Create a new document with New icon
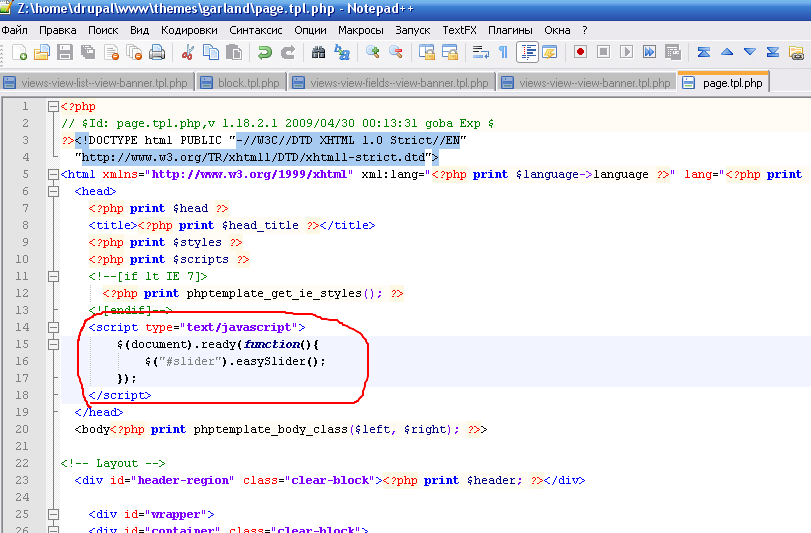Viewport: 811px width, 533px height. (20, 52)
